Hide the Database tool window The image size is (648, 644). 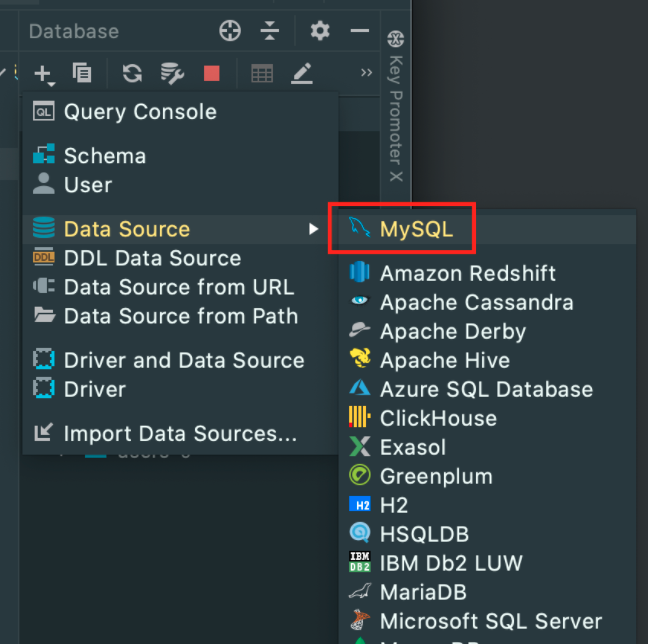(360, 31)
